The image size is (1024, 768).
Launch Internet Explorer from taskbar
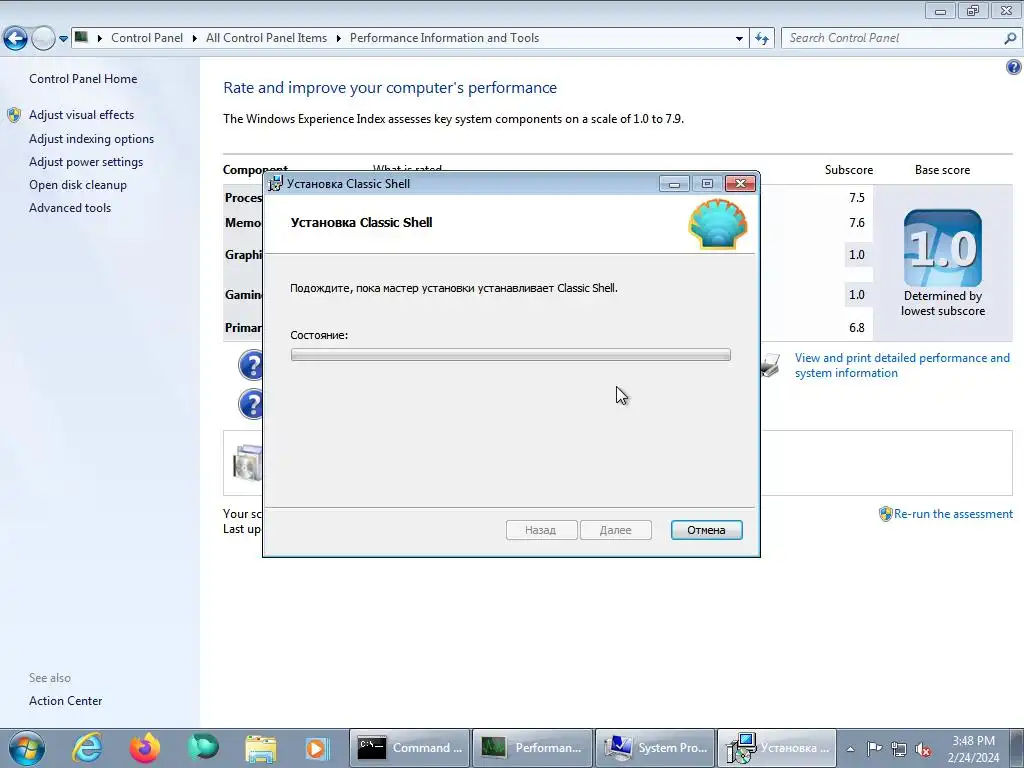(x=87, y=748)
